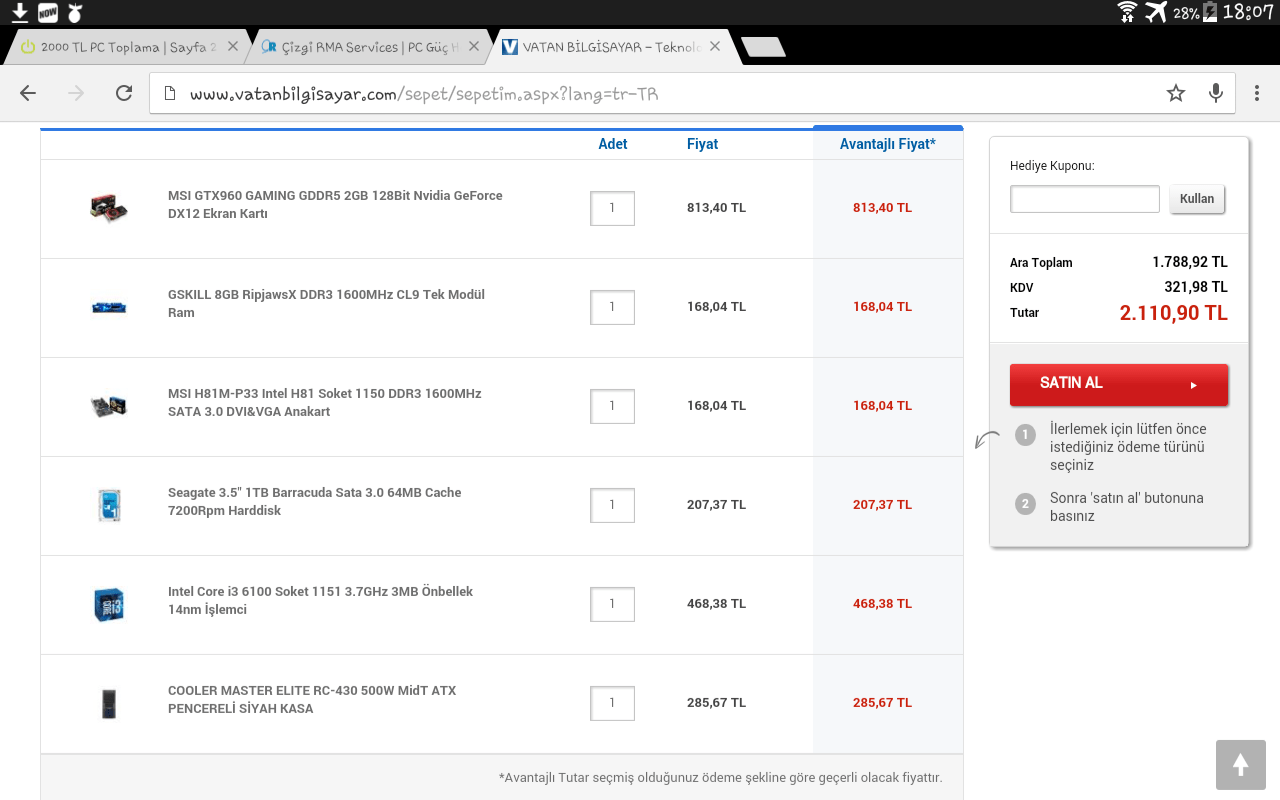Edit quantity for GSKILL RipjawsX RAM
The width and height of the screenshot is (1280, 800).
612,307
